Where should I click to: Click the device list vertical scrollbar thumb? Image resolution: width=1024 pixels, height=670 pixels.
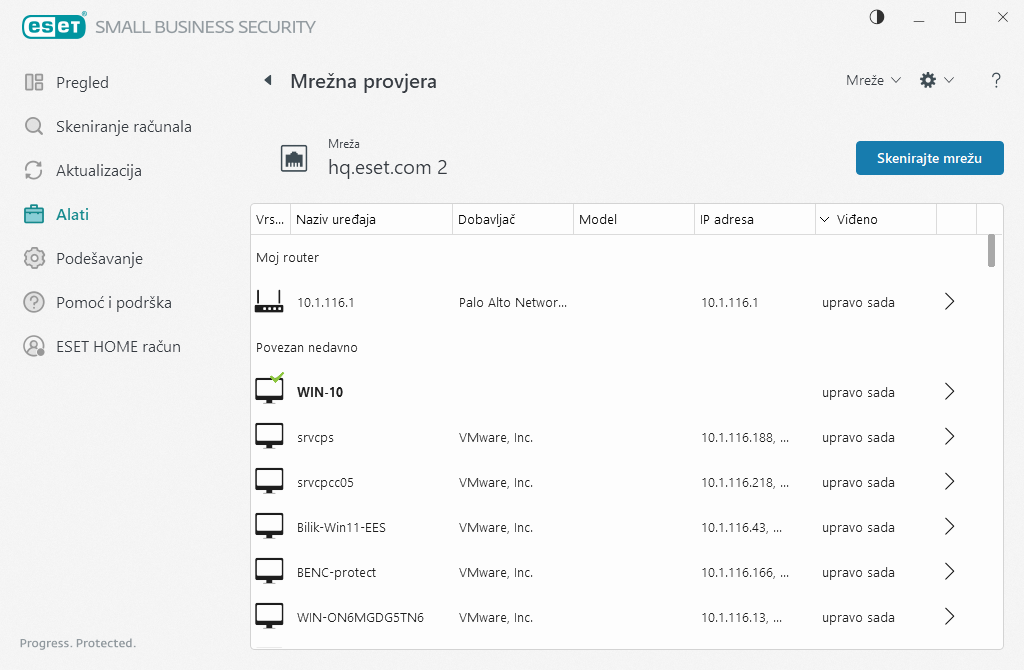(x=991, y=250)
